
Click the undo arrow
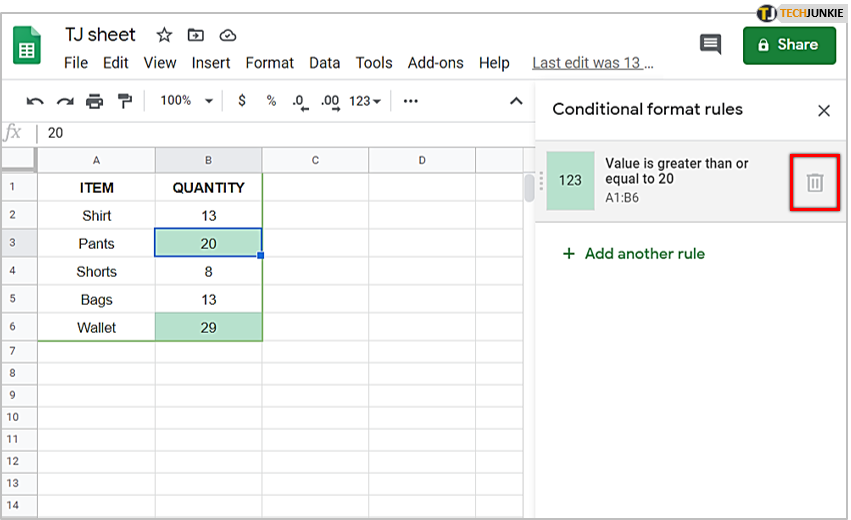pyautogui.click(x=35, y=101)
